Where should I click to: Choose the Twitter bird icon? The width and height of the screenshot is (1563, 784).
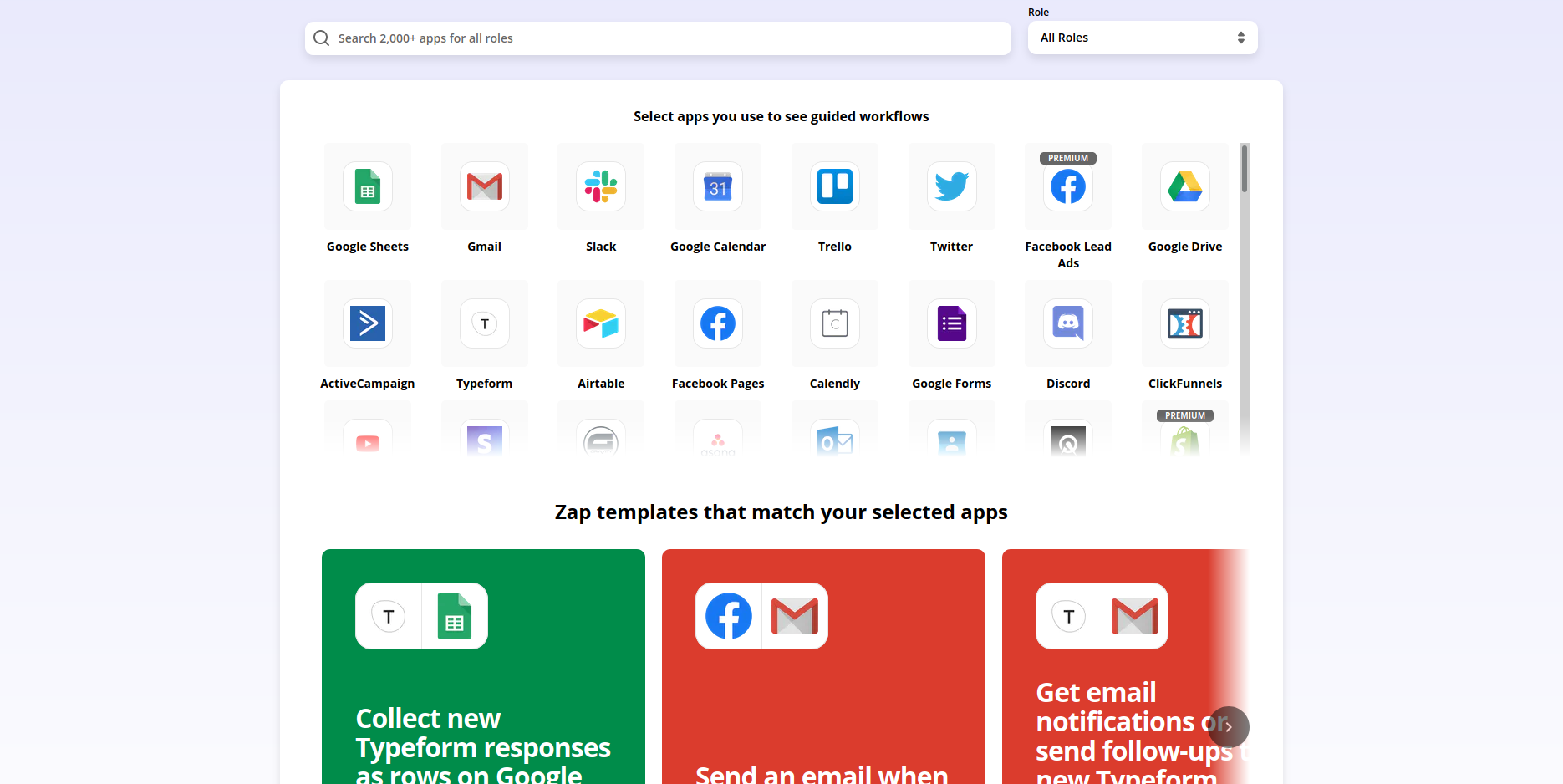952,186
